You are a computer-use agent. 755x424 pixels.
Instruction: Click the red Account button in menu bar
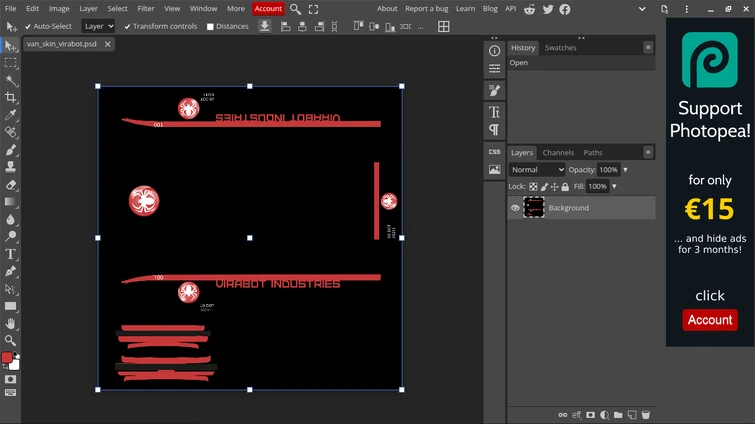268,8
